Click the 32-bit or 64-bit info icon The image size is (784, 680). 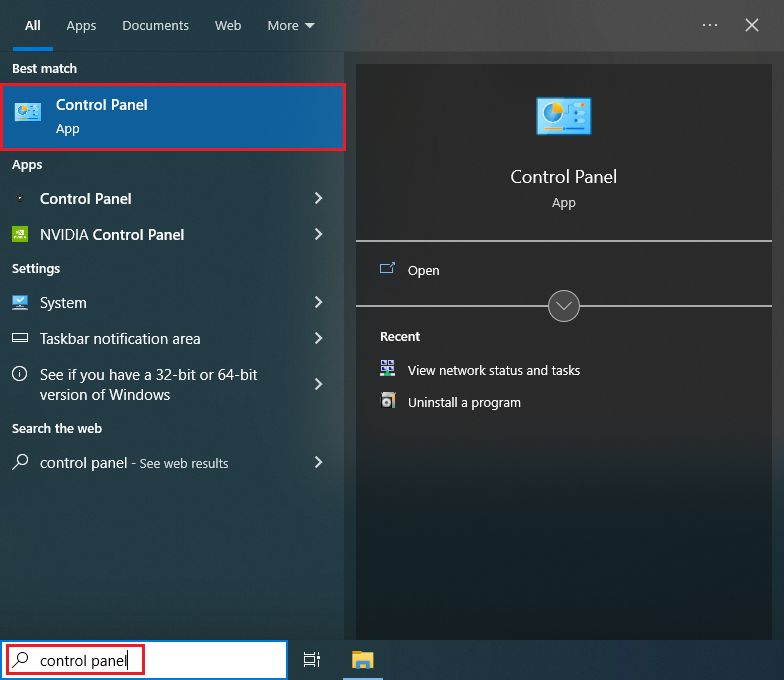pos(20,374)
